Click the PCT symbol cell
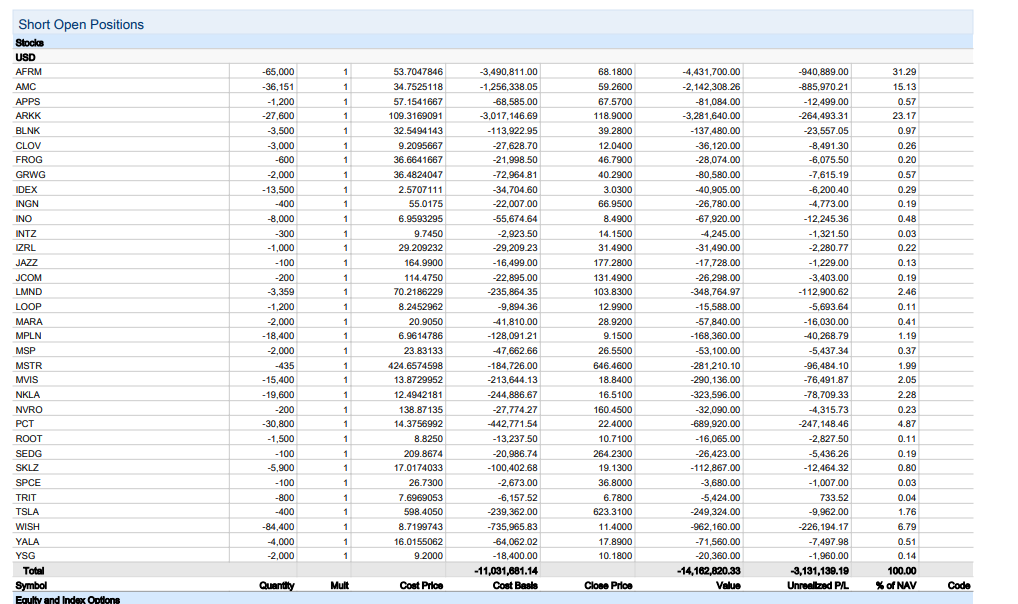Viewport: 1018px width, 604px height. (25, 424)
